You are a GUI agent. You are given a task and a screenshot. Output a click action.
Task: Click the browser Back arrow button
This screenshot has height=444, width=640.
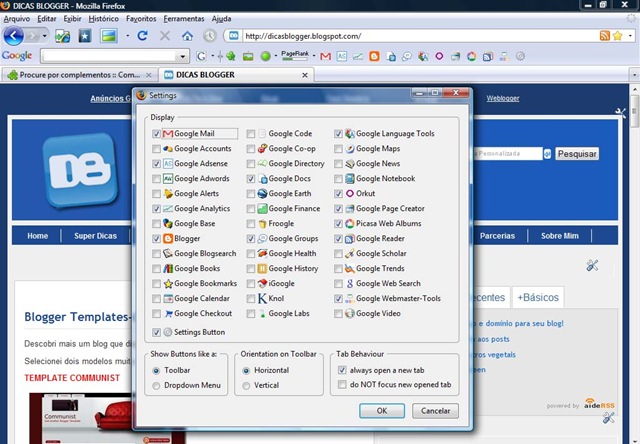point(14,36)
